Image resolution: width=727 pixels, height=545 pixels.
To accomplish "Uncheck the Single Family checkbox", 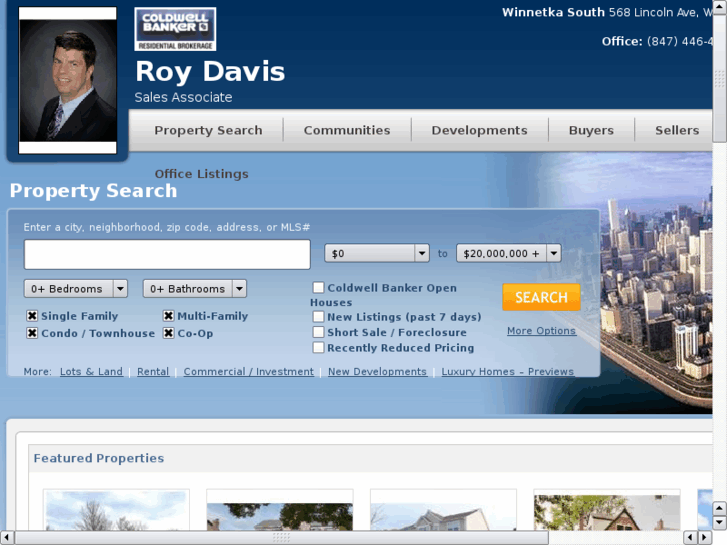I will point(32,316).
